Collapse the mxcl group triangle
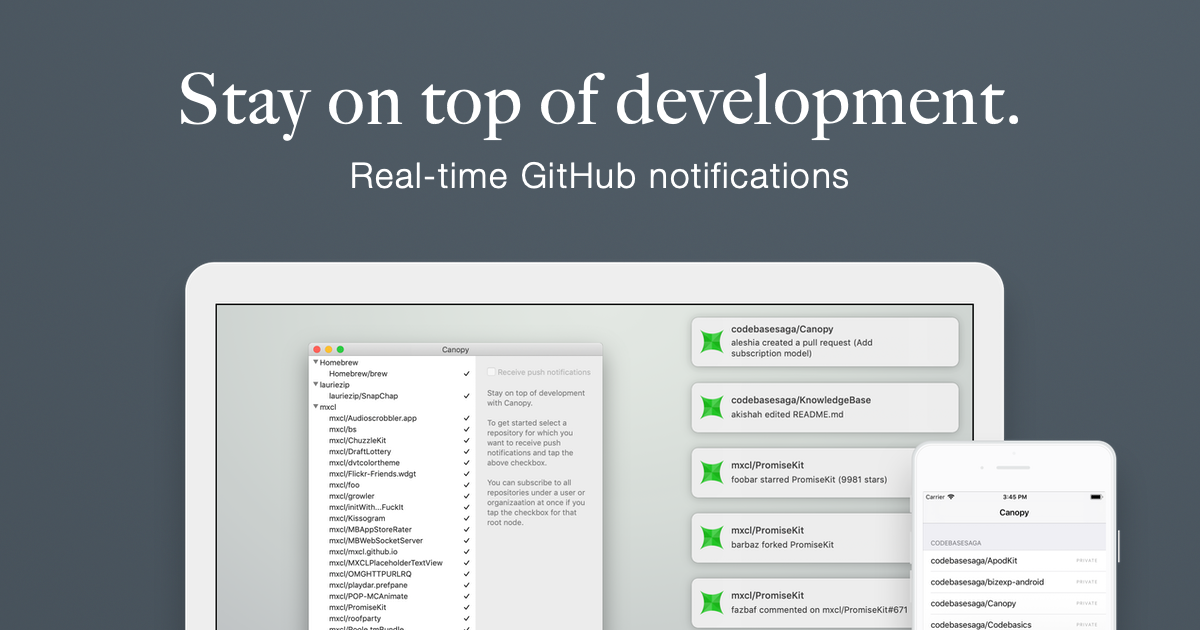This screenshot has height=630, width=1200. coord(315,407)
